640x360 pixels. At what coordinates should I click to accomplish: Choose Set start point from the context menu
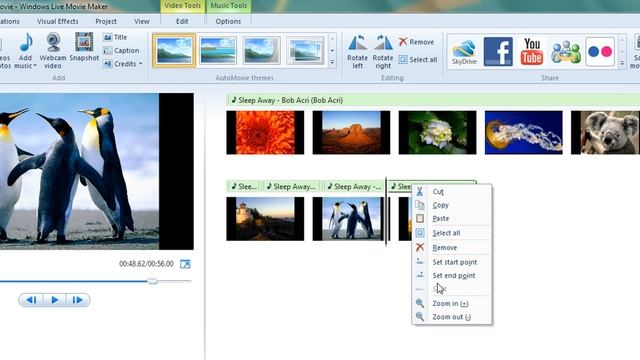tap(451, 262)
